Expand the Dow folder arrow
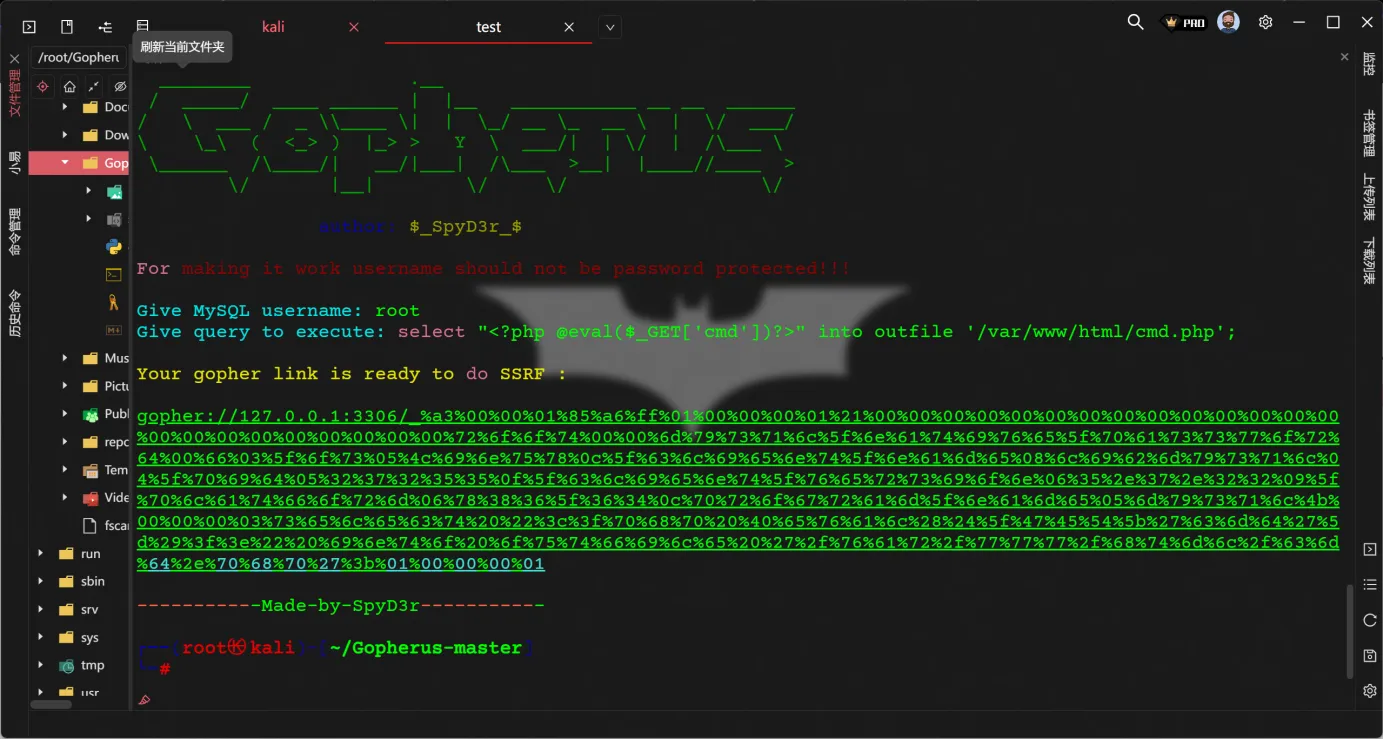 pos(65,135)
